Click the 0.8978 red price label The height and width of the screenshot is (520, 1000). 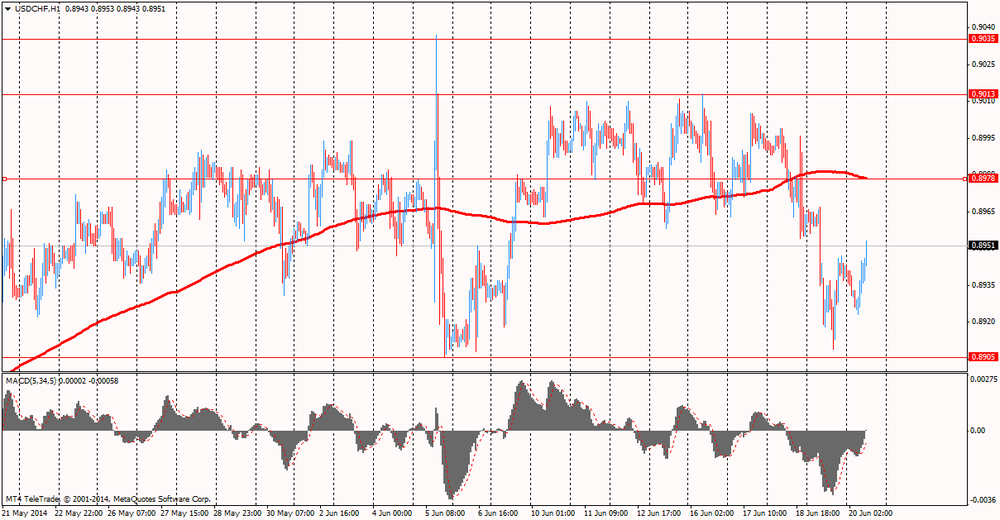click(982, 179)
